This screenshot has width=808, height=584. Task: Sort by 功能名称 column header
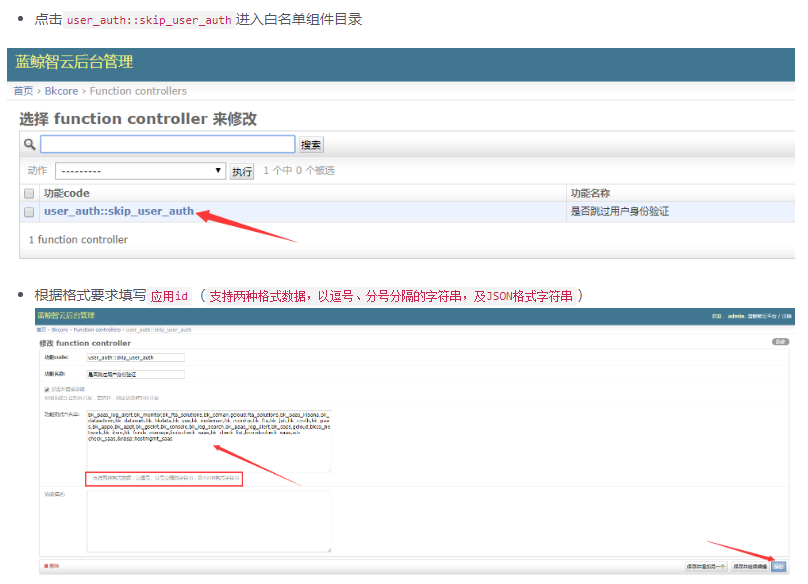click(590, 193)
